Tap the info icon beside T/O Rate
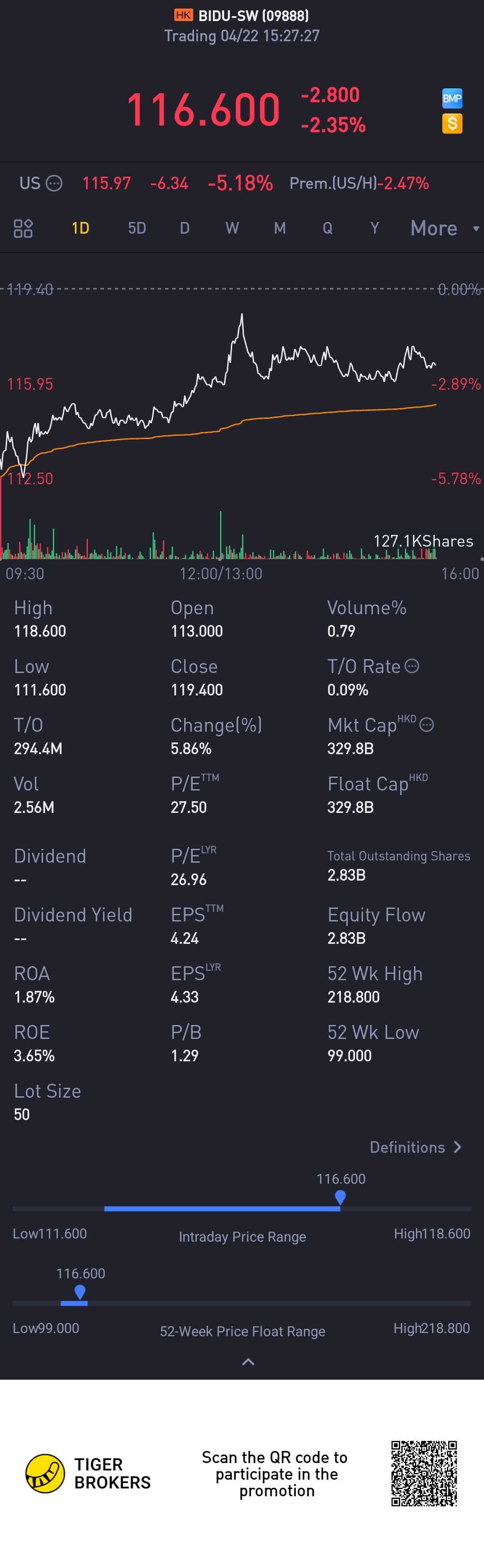 (412, 666)
